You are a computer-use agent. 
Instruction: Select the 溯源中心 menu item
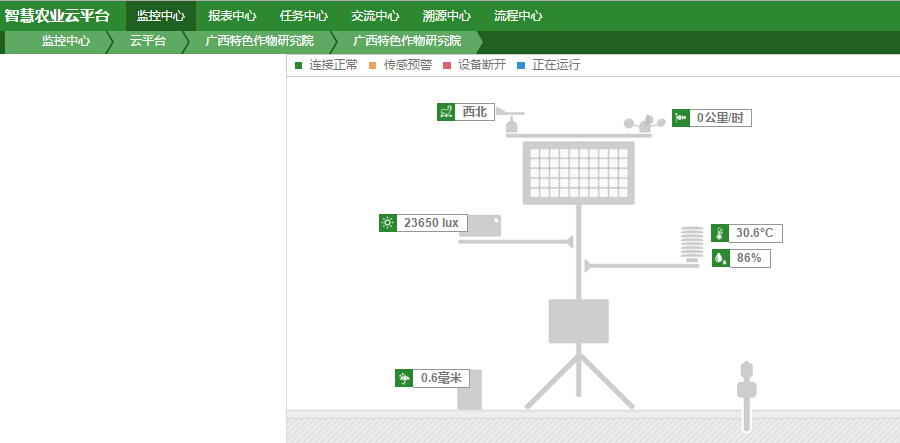click(447, 16)
